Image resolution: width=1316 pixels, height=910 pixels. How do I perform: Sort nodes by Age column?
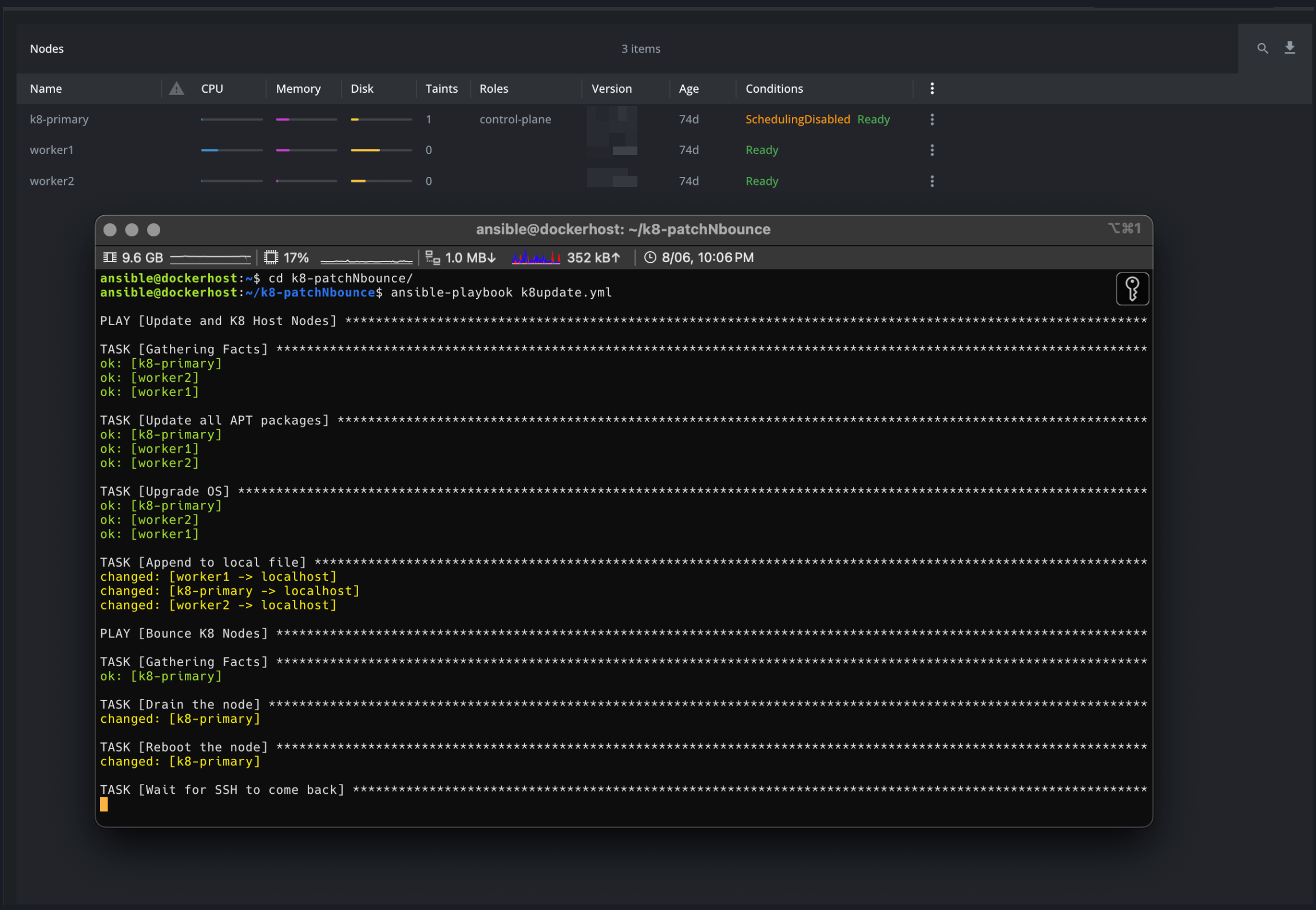click(x=688, y=88)
